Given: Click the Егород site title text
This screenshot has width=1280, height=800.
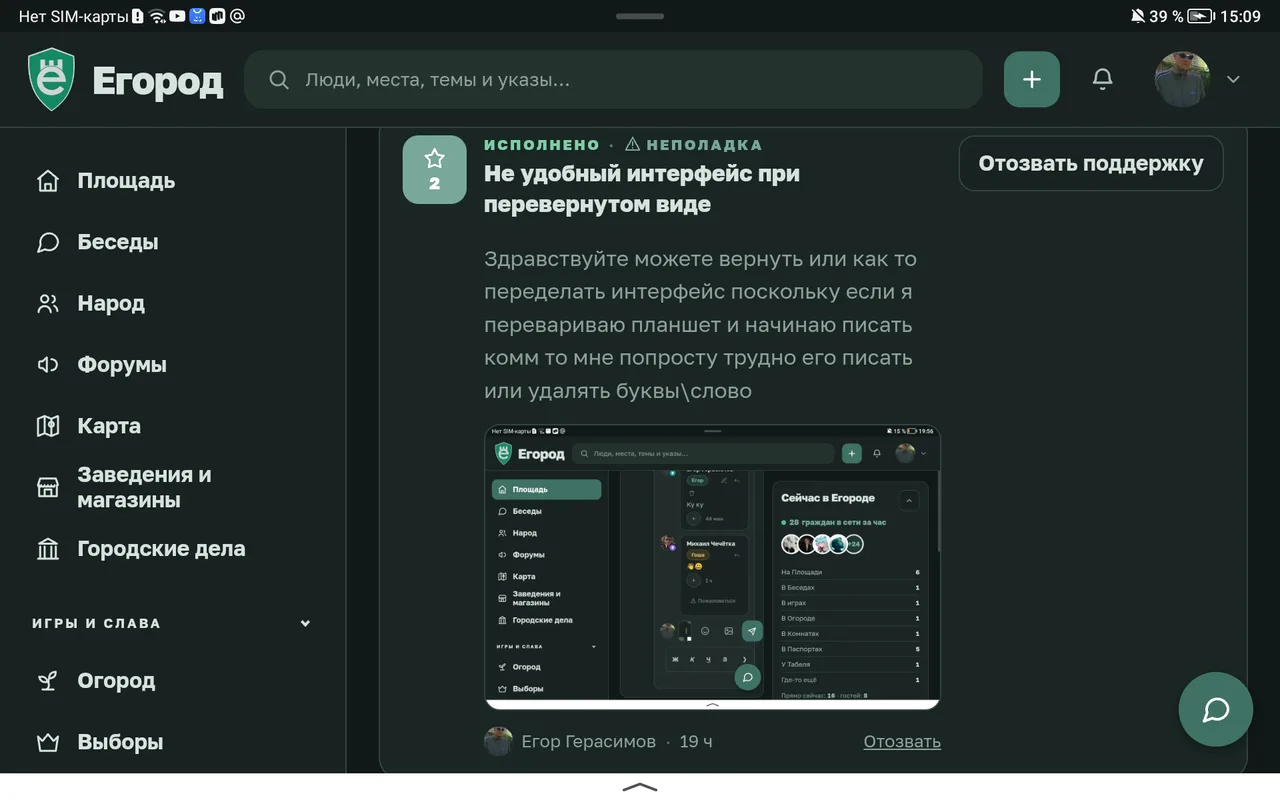Looking at the screenshot, I should tap(158, 81).
